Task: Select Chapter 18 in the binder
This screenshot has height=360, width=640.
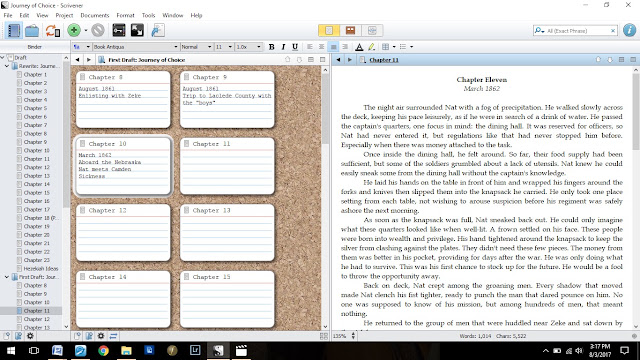Action: [42, 218]
